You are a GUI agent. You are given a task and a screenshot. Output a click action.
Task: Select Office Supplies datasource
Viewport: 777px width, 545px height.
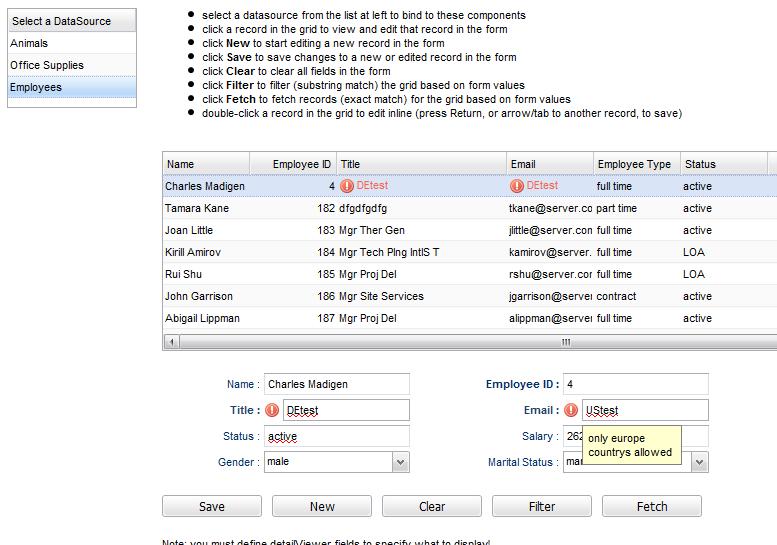(x=71, y=65)
